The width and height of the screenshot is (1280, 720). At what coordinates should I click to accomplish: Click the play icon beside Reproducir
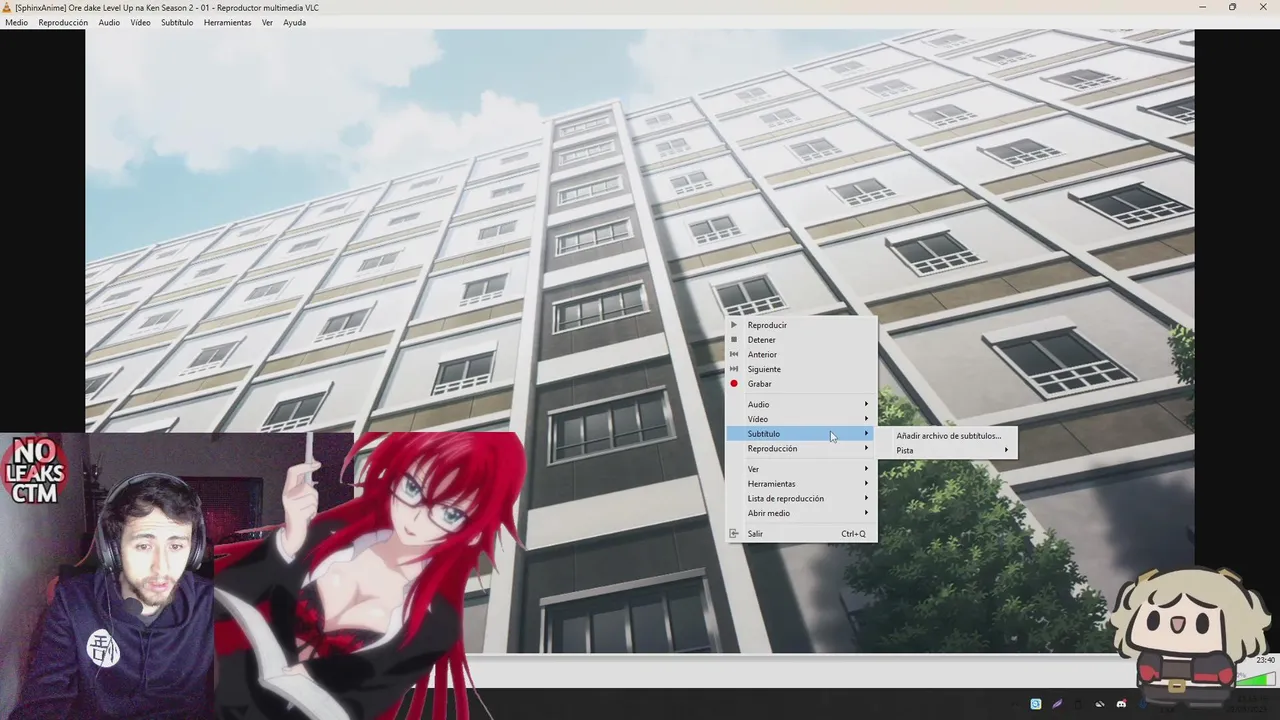733,325
